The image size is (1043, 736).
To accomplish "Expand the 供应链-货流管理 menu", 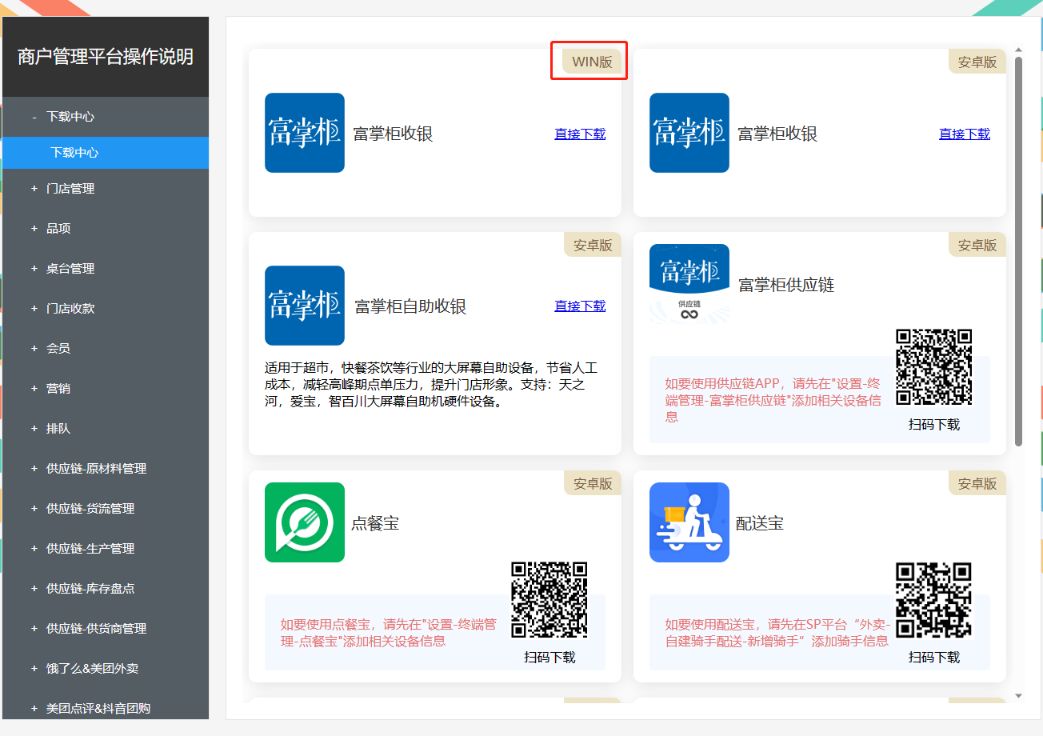I will (106, 508).
